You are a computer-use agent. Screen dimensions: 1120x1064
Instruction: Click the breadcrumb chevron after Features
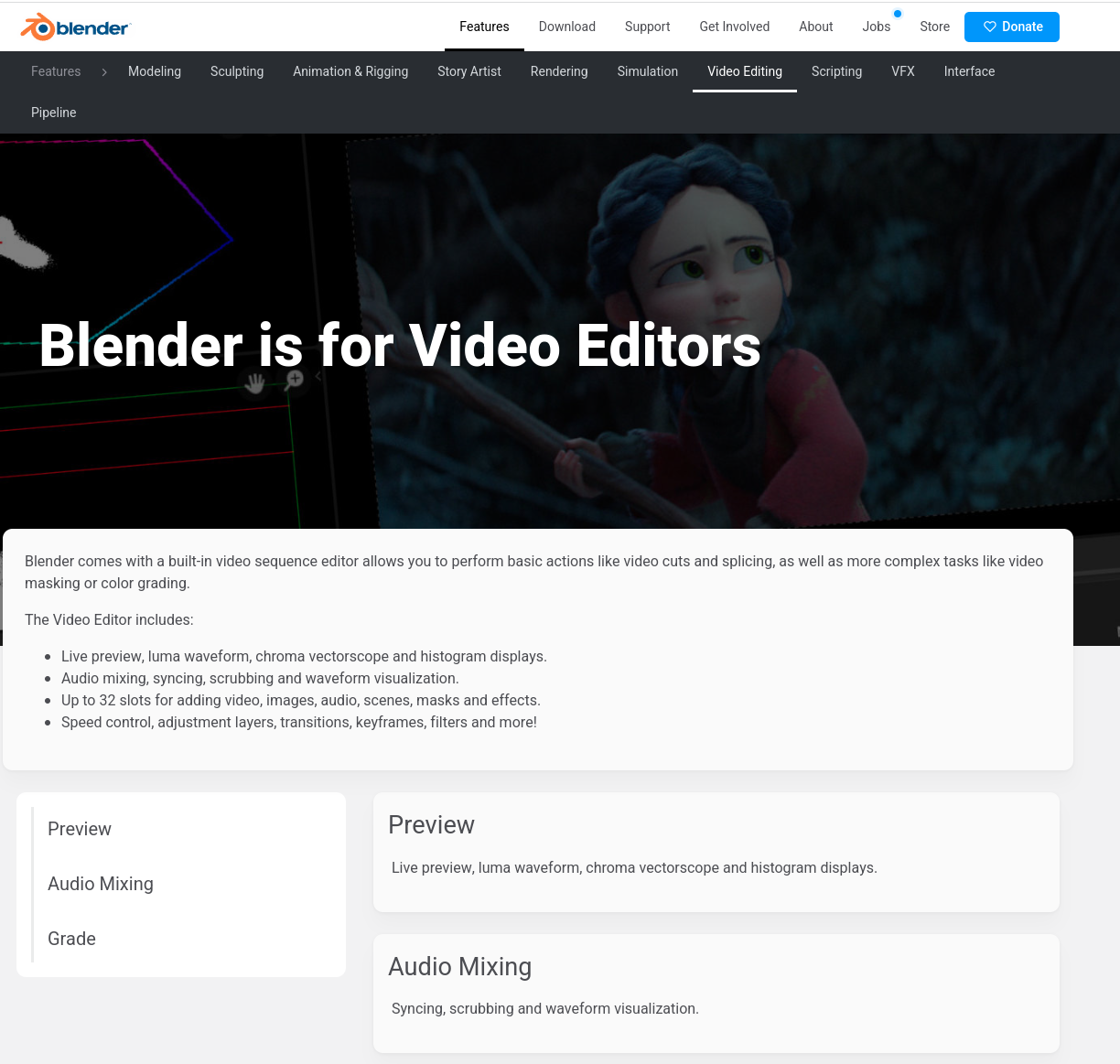(104, 71)
